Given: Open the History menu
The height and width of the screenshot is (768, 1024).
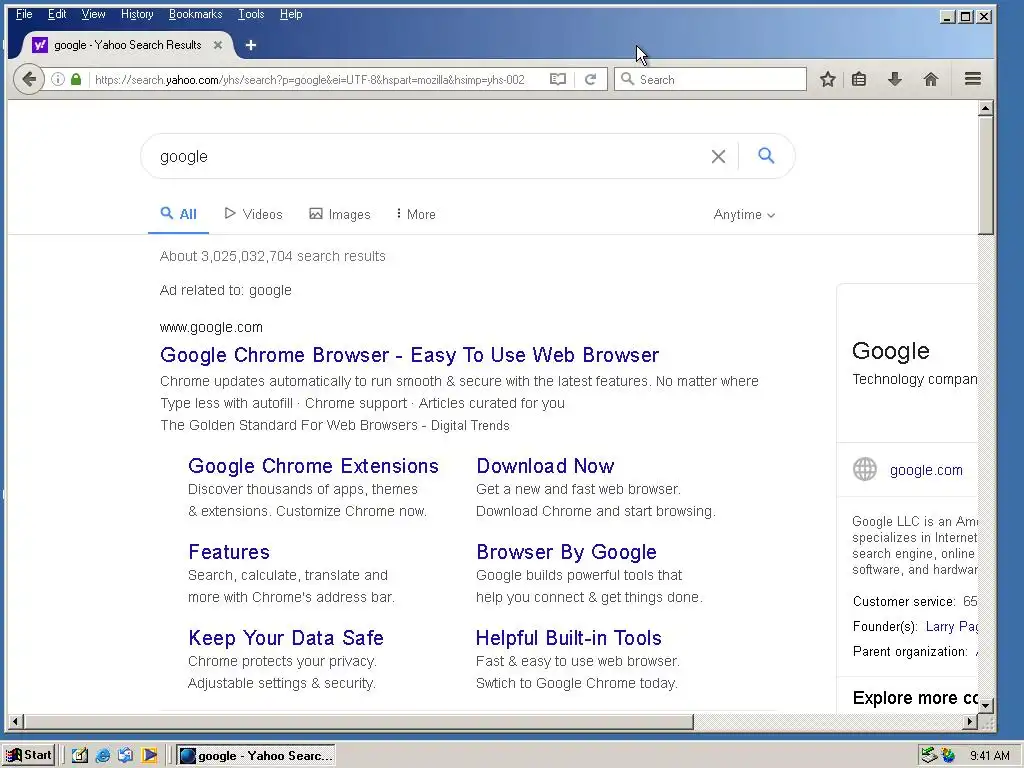Looking at the screenshot, I should tap(137, 14).
